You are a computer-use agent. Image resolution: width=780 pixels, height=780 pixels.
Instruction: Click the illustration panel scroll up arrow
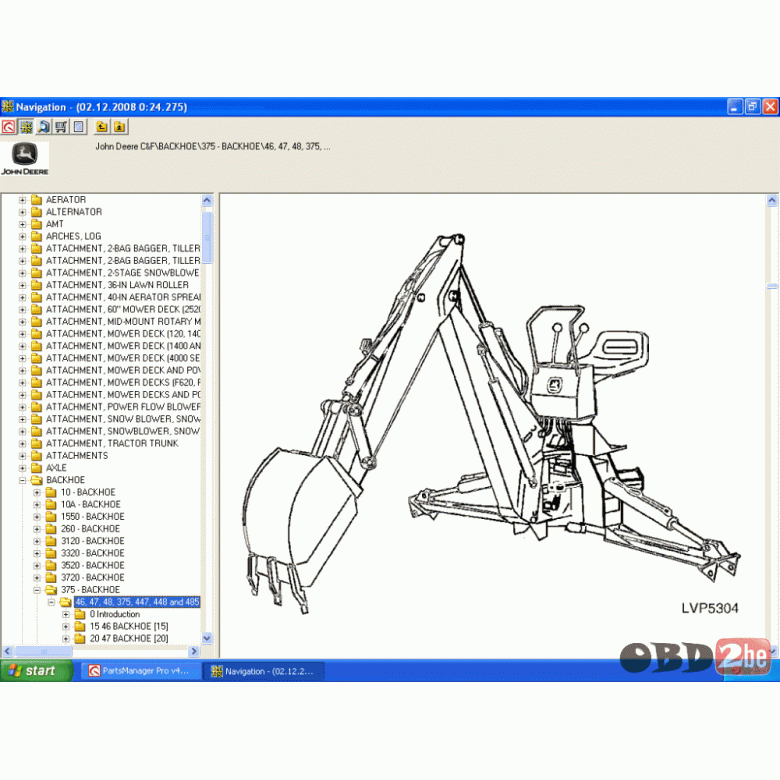click(772, 200)
